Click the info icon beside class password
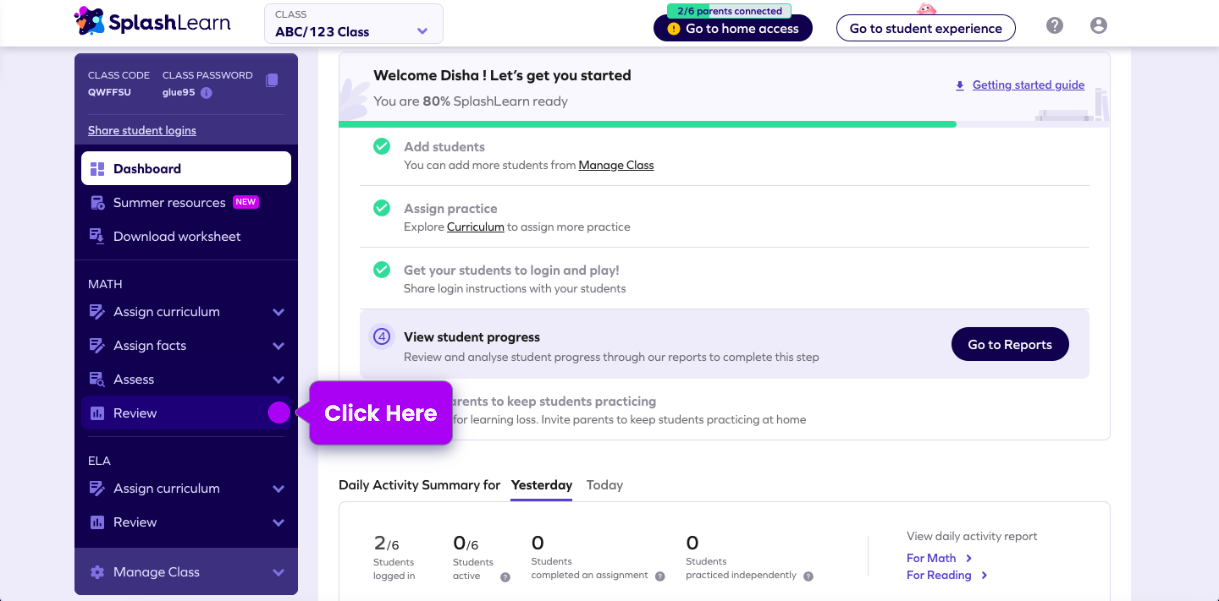1219x601 pixels. pyautogui.click(x=206, y=93)
